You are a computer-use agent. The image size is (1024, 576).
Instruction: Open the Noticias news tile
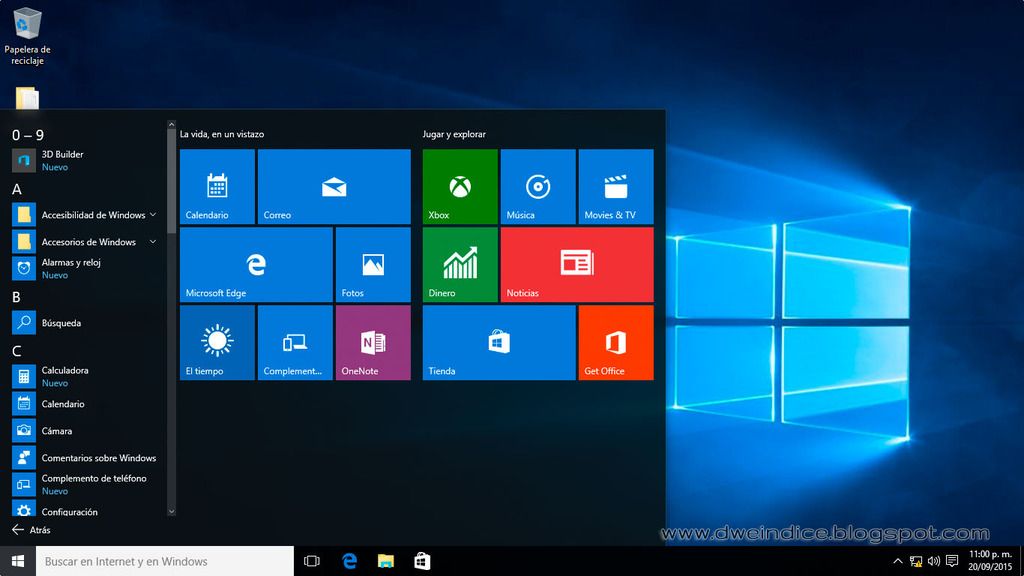[x=577, y=264]
